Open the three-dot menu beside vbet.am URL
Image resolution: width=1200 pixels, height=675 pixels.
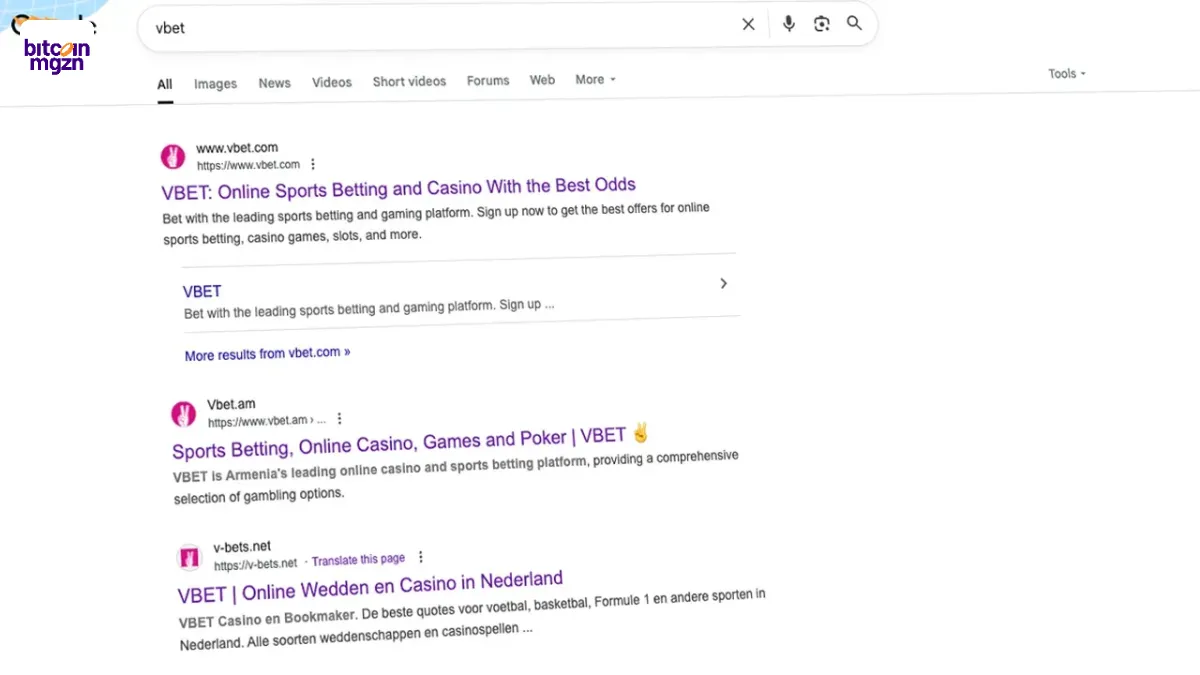pos(339,419)
